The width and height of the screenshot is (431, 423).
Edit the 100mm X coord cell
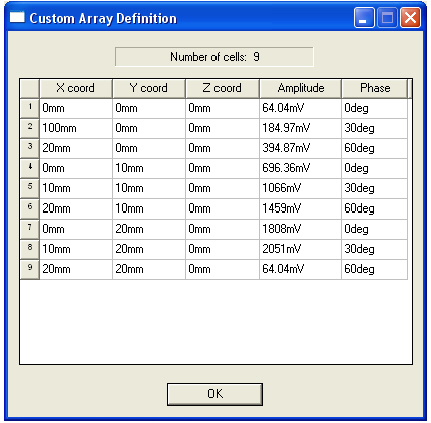(76, 128)
